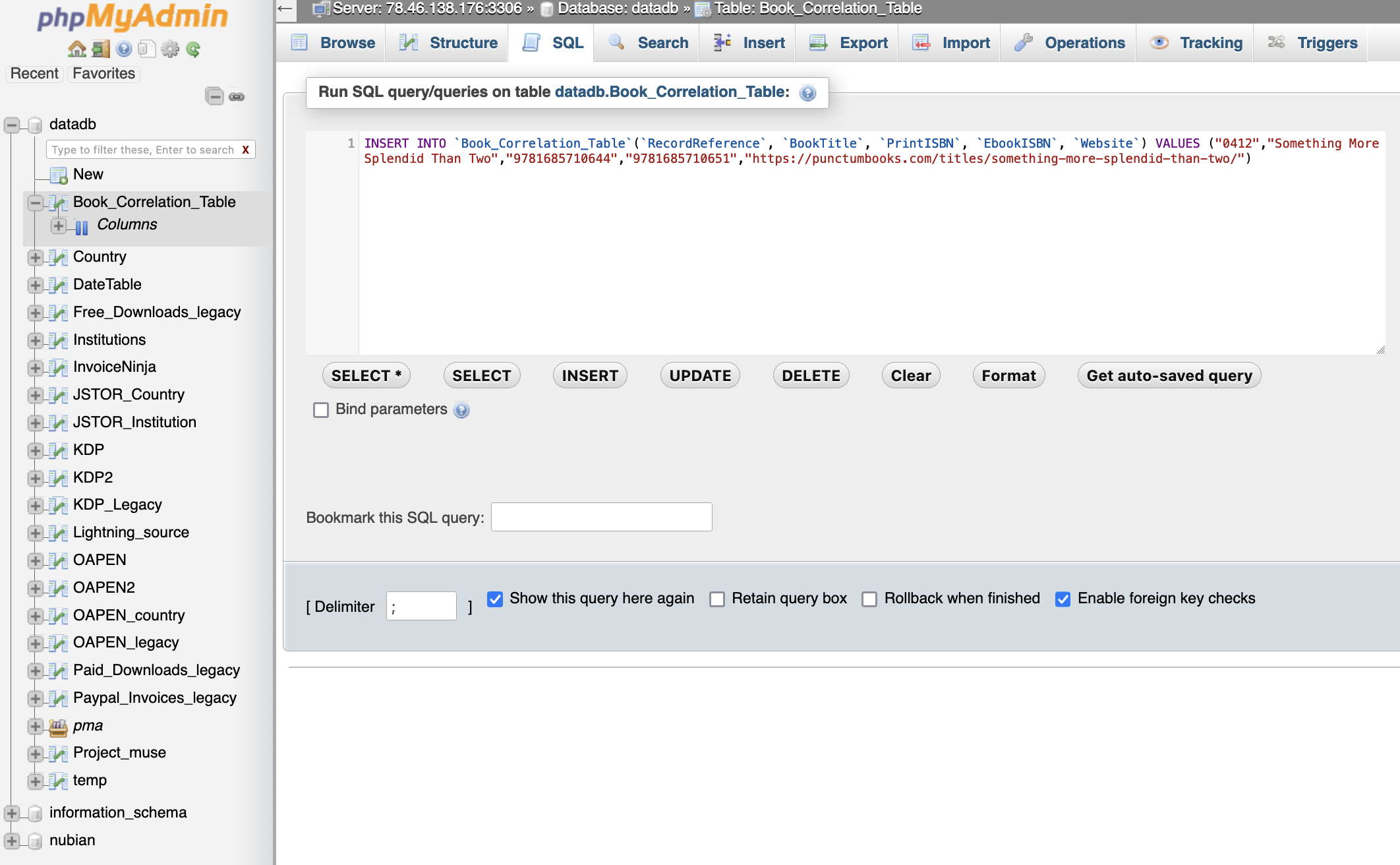The image size is (1400, 865).
Task: Click the Format button
Action: click(x=1008, y=376)
